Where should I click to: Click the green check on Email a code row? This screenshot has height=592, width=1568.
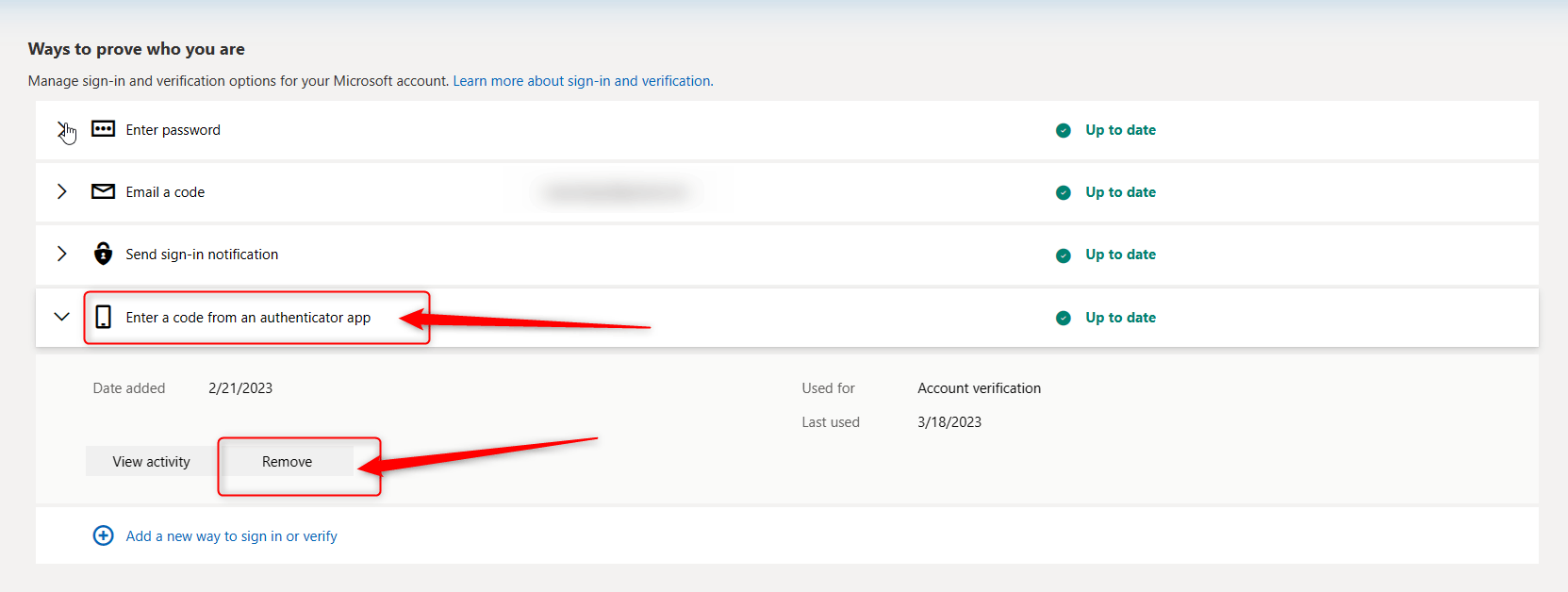1064,192
